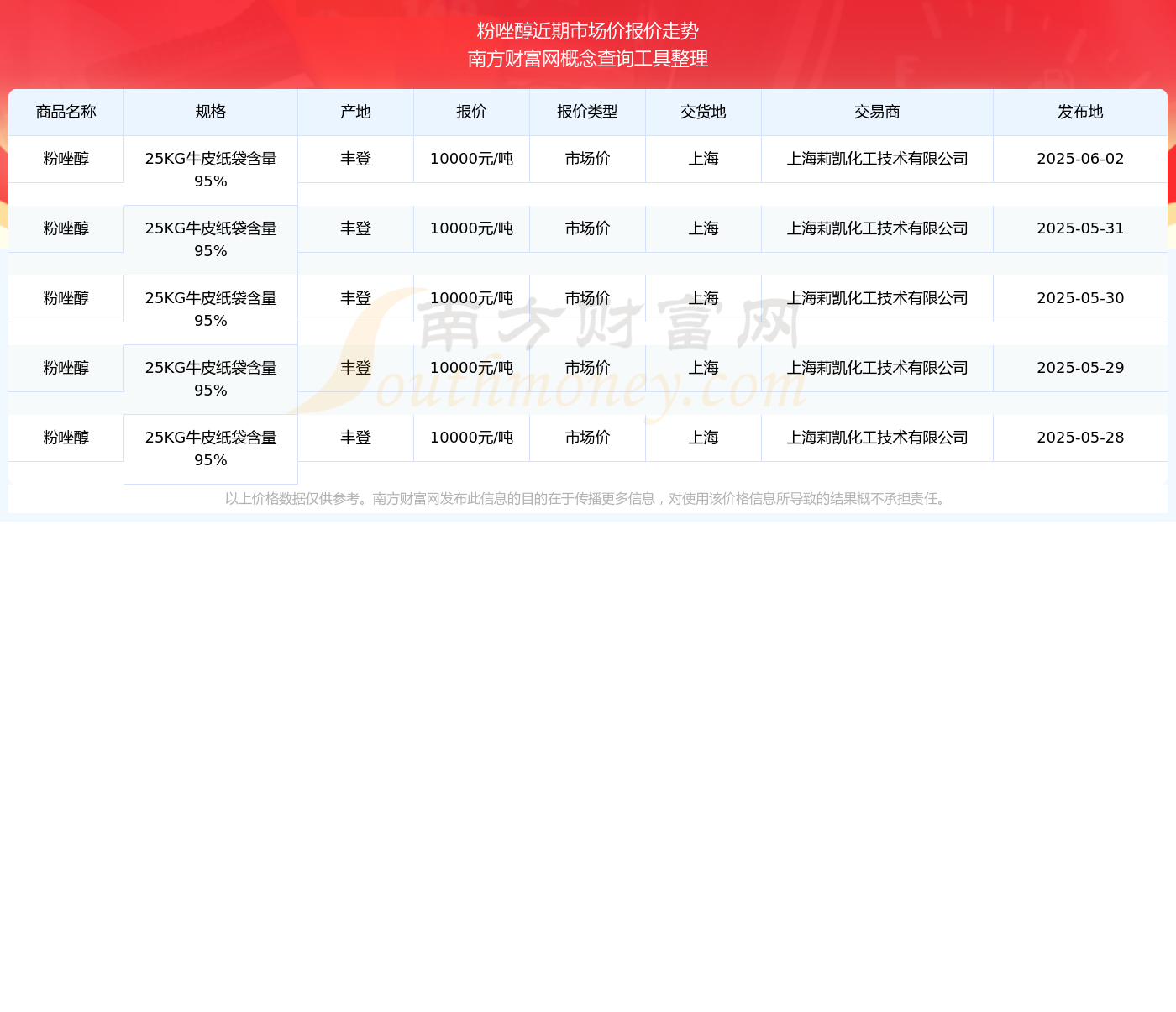Click the 交货地 column header
Image resolution: width=1176 pixels, height=1012 pixels.
(x=704, y=113)
